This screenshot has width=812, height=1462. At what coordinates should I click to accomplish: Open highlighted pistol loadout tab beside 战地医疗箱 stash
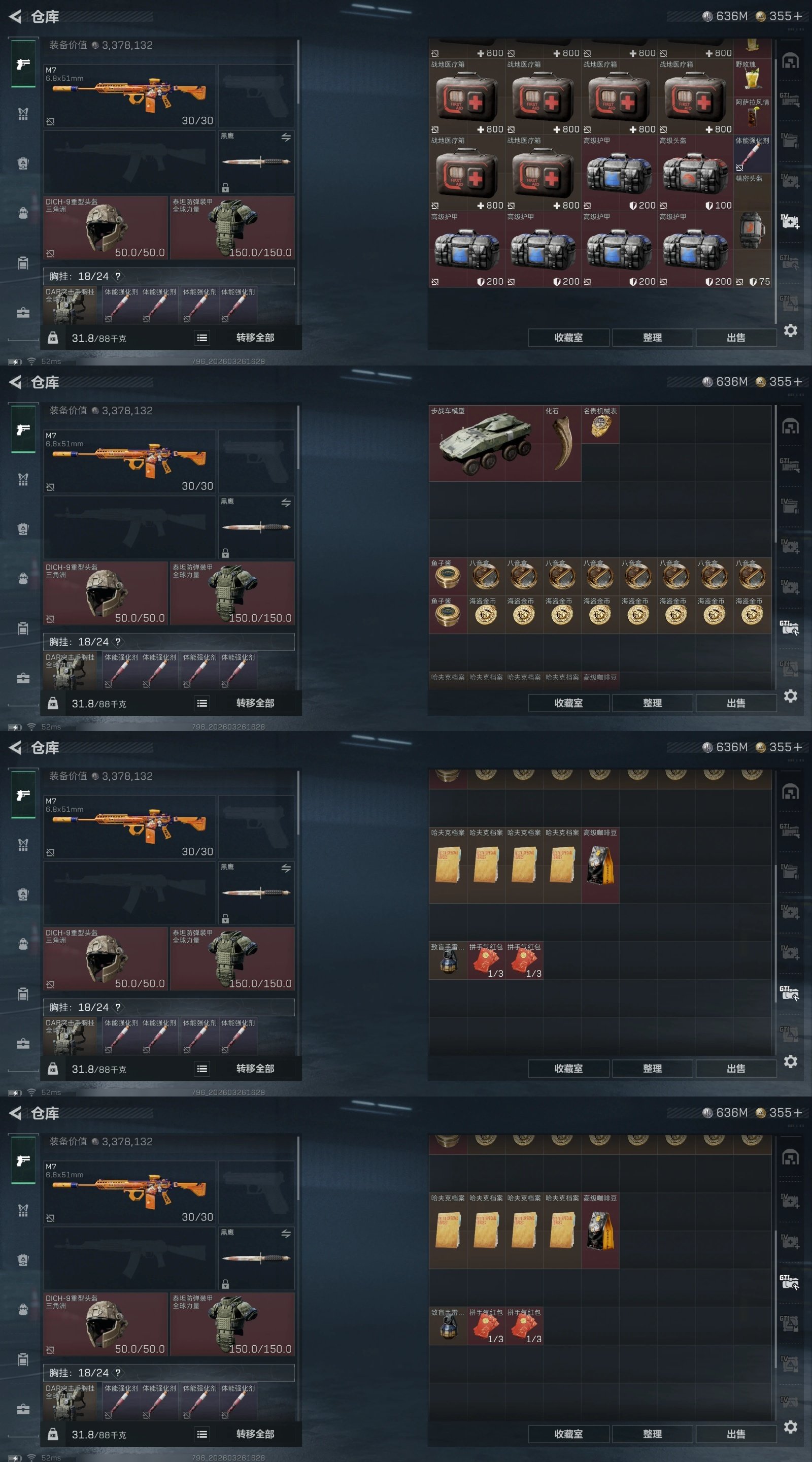coord(23,63)
